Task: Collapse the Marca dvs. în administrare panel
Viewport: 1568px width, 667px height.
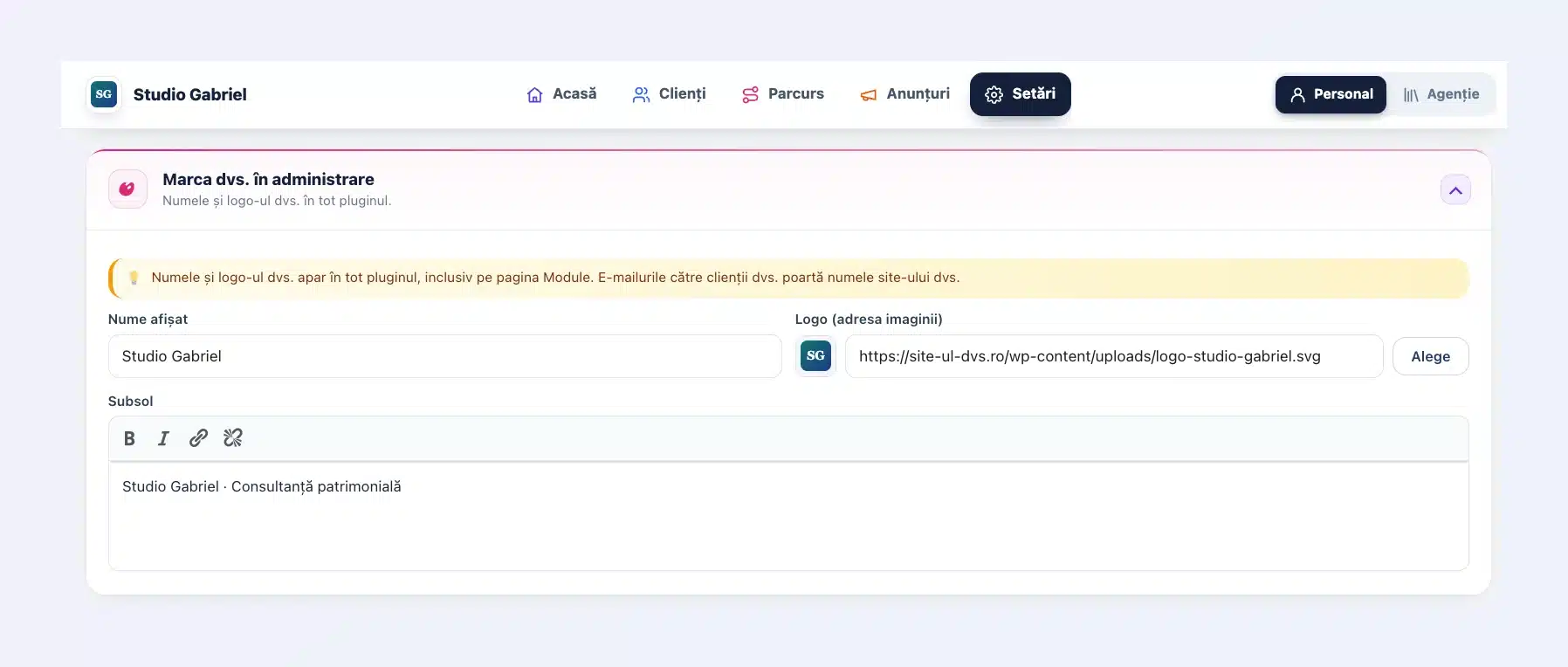Action: pyautogui.click(x=1455, y=189)
